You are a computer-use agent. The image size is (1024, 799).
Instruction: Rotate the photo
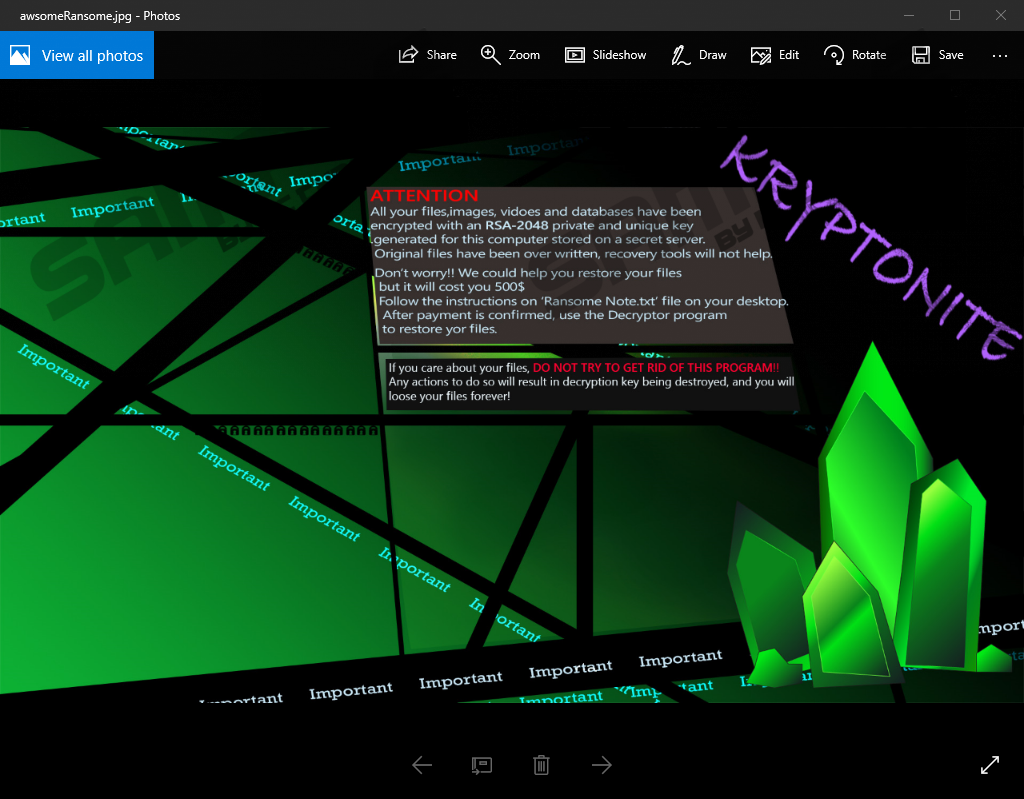pos(855,55)
